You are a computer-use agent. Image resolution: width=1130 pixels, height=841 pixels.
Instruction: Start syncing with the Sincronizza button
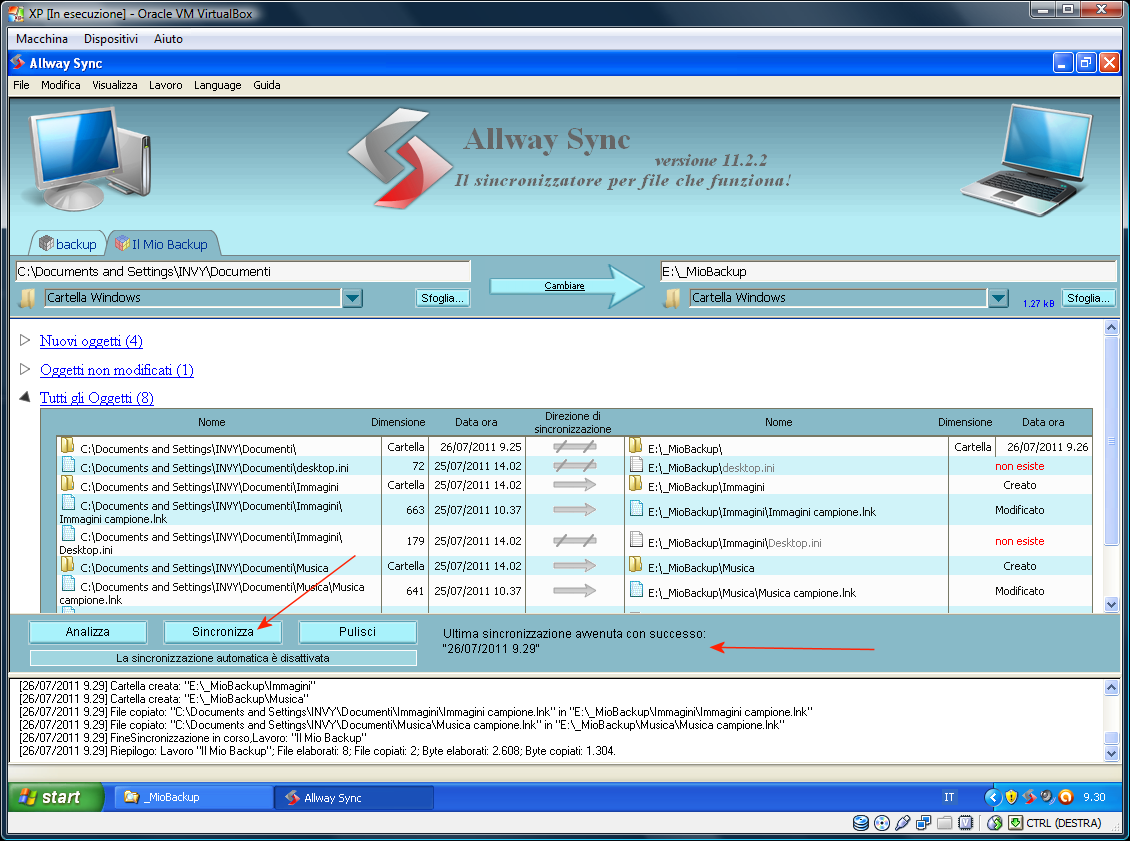point(223,632)
